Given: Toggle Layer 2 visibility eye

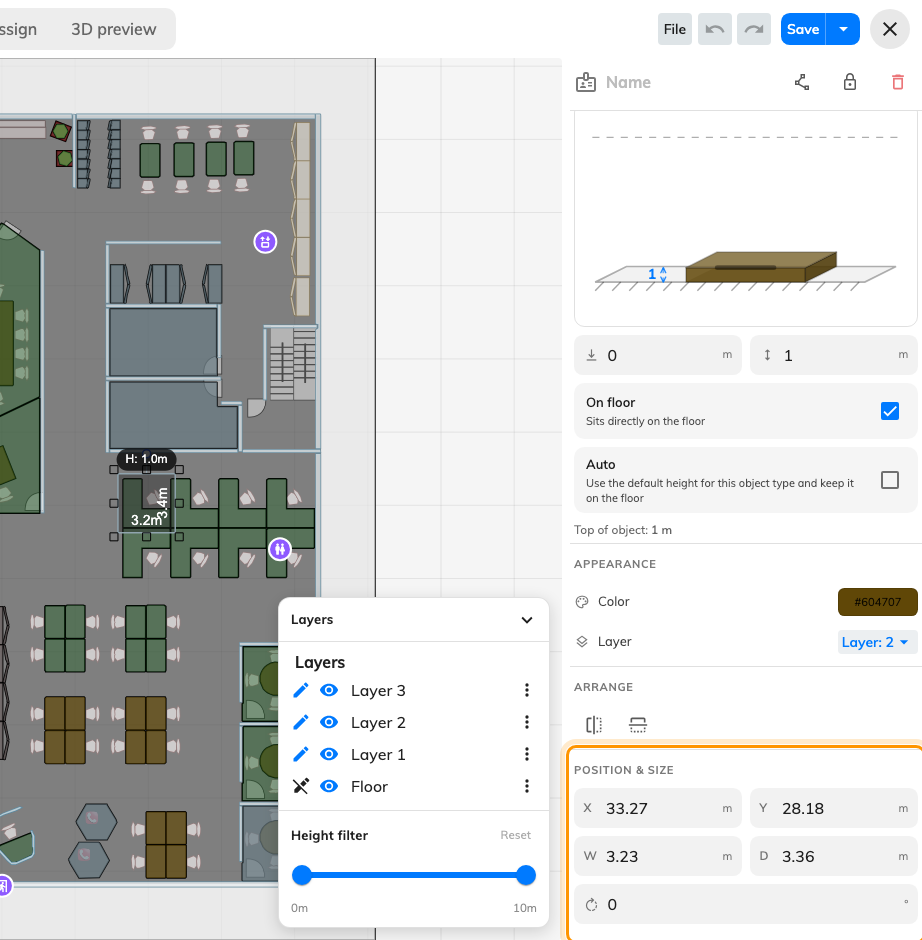Looking at the screenshot, I should pyautogui.click(x=329, y=722).
